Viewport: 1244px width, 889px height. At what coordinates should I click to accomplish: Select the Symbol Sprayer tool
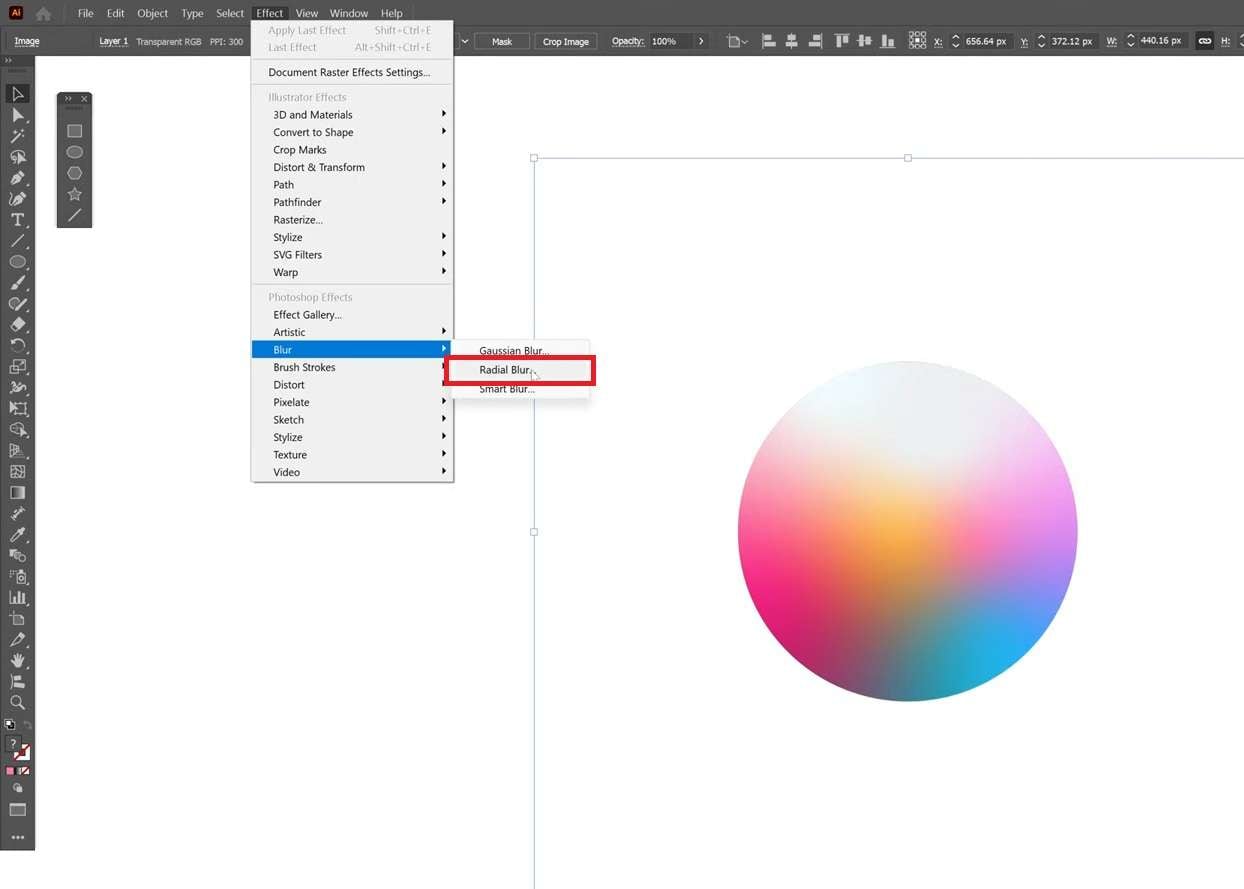coord(17,577)
